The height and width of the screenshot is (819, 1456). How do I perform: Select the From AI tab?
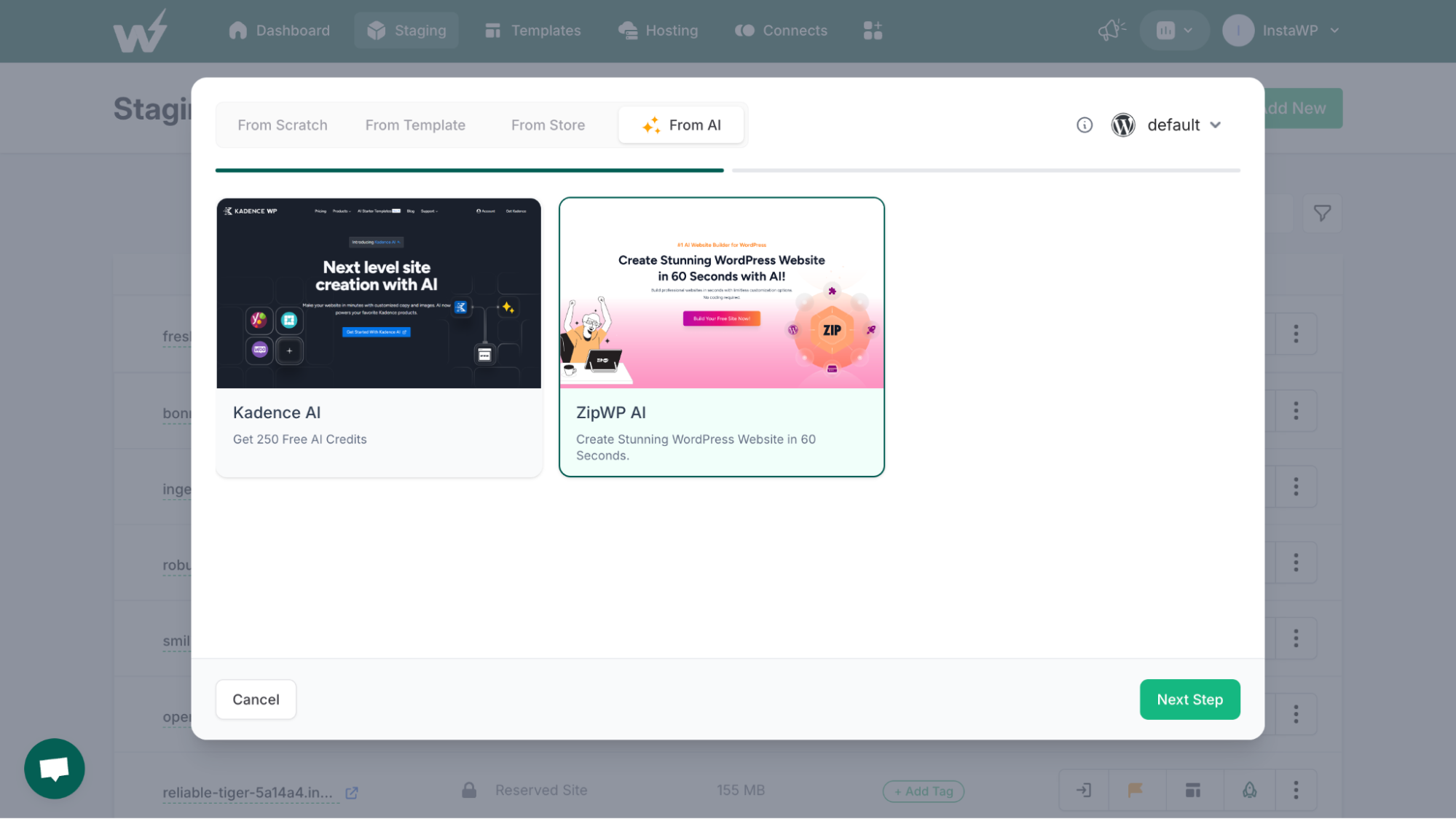point(681,125)
